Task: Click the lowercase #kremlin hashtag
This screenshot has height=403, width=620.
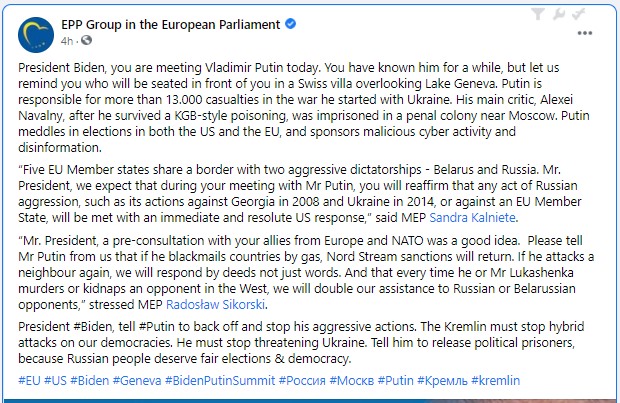Action: point(495,380)
